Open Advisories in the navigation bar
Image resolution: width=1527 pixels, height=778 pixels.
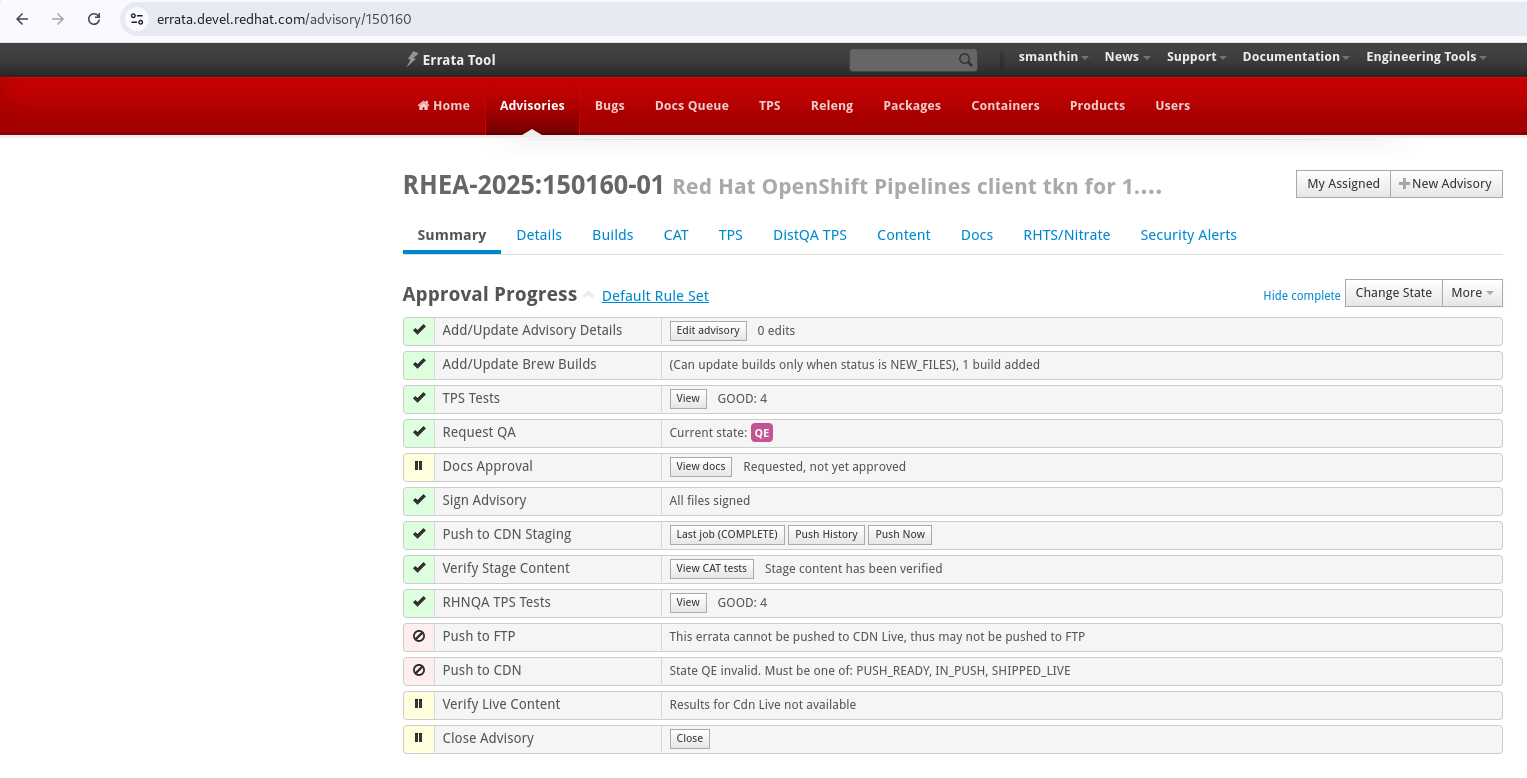(x=532, y=105)
